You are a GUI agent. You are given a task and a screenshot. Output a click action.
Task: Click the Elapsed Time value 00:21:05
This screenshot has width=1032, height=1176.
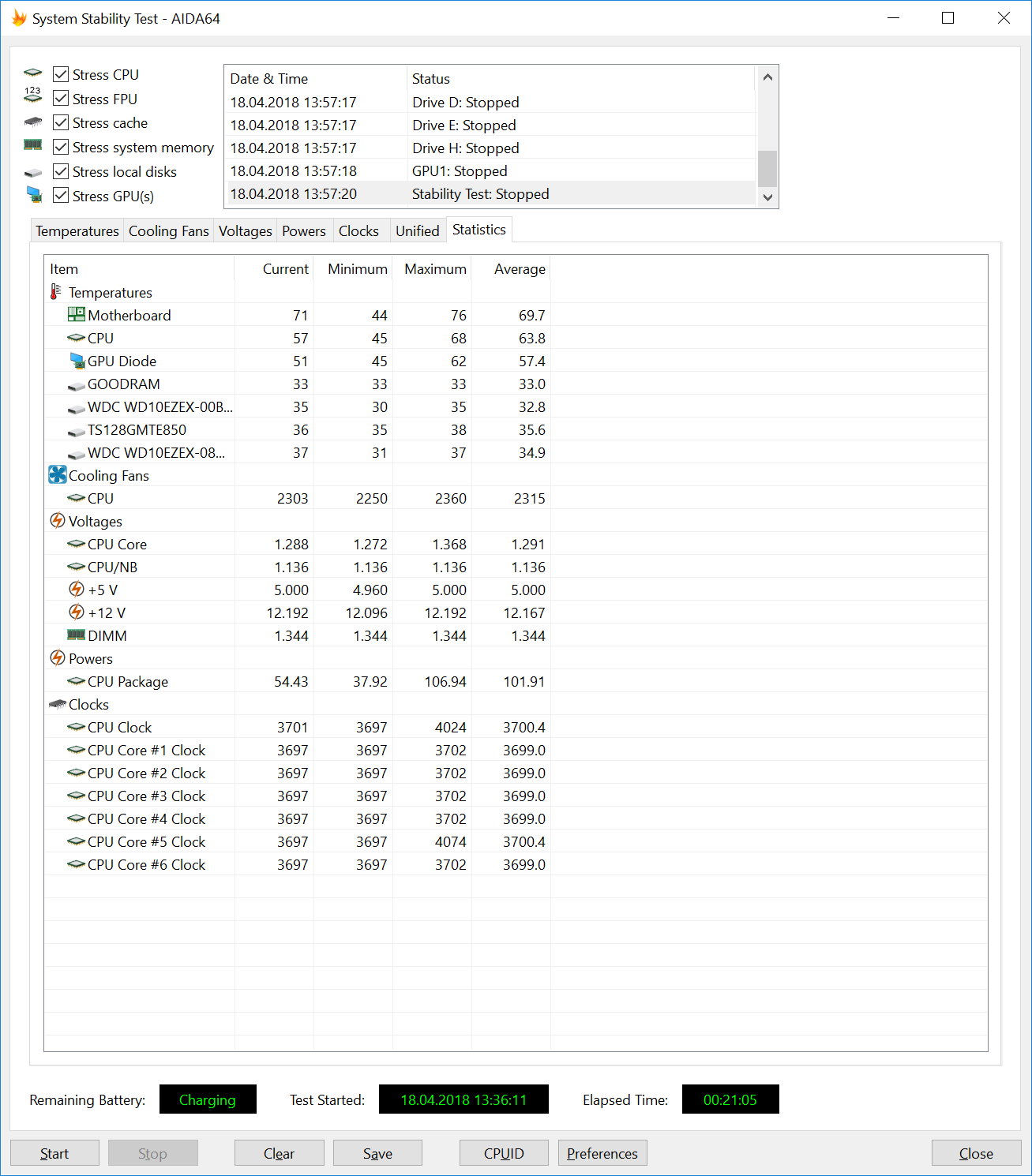coord(730,1099)
